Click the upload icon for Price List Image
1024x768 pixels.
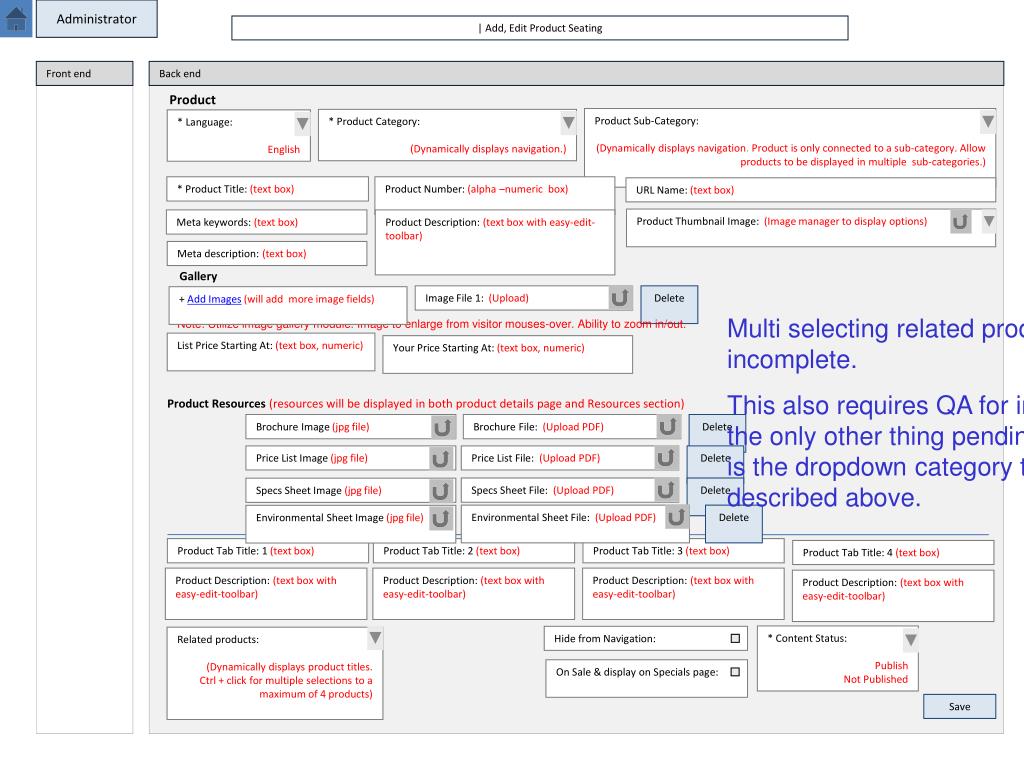pos(441,458)
